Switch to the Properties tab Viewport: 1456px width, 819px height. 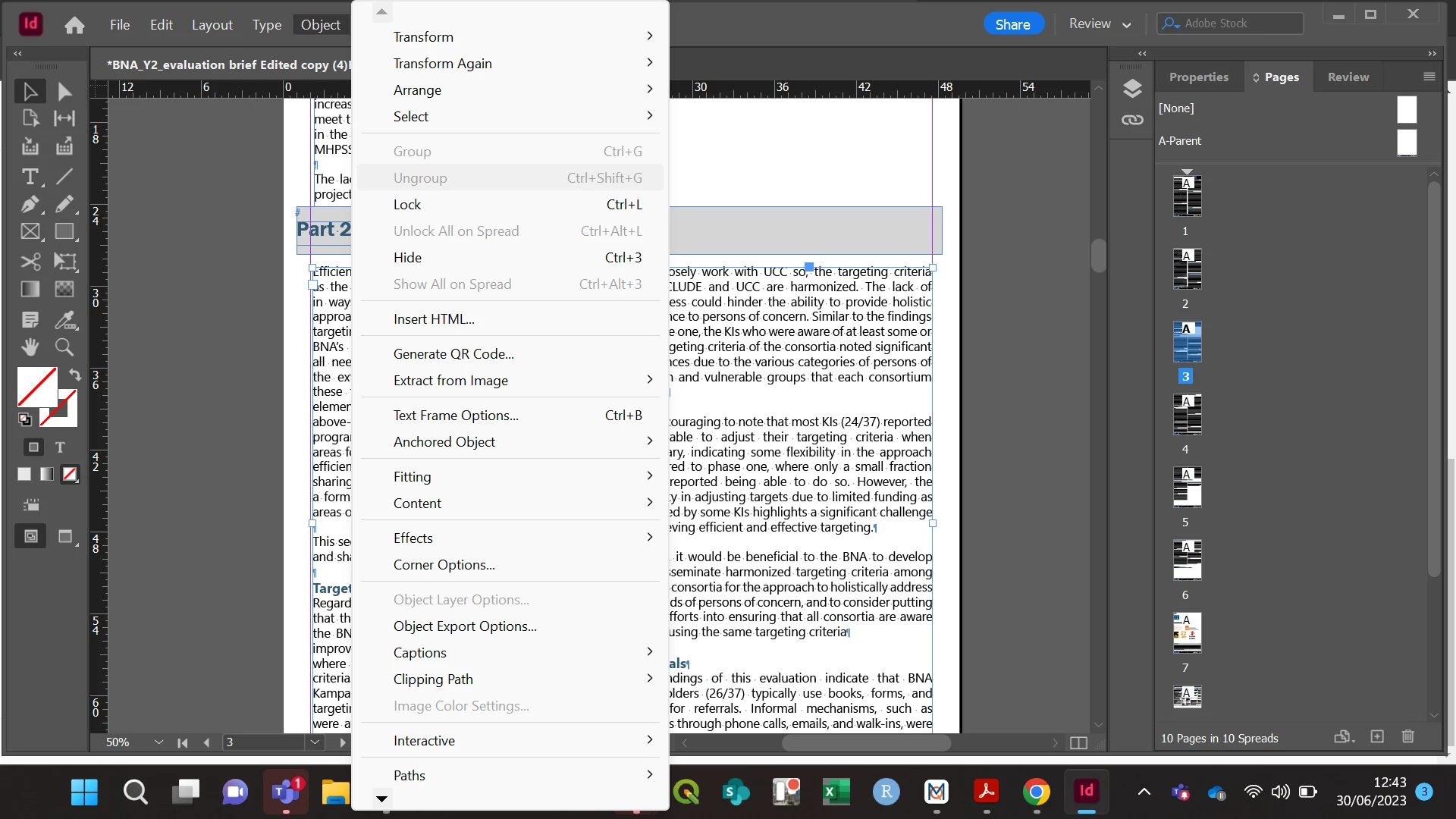click(x=1198, y=77)
